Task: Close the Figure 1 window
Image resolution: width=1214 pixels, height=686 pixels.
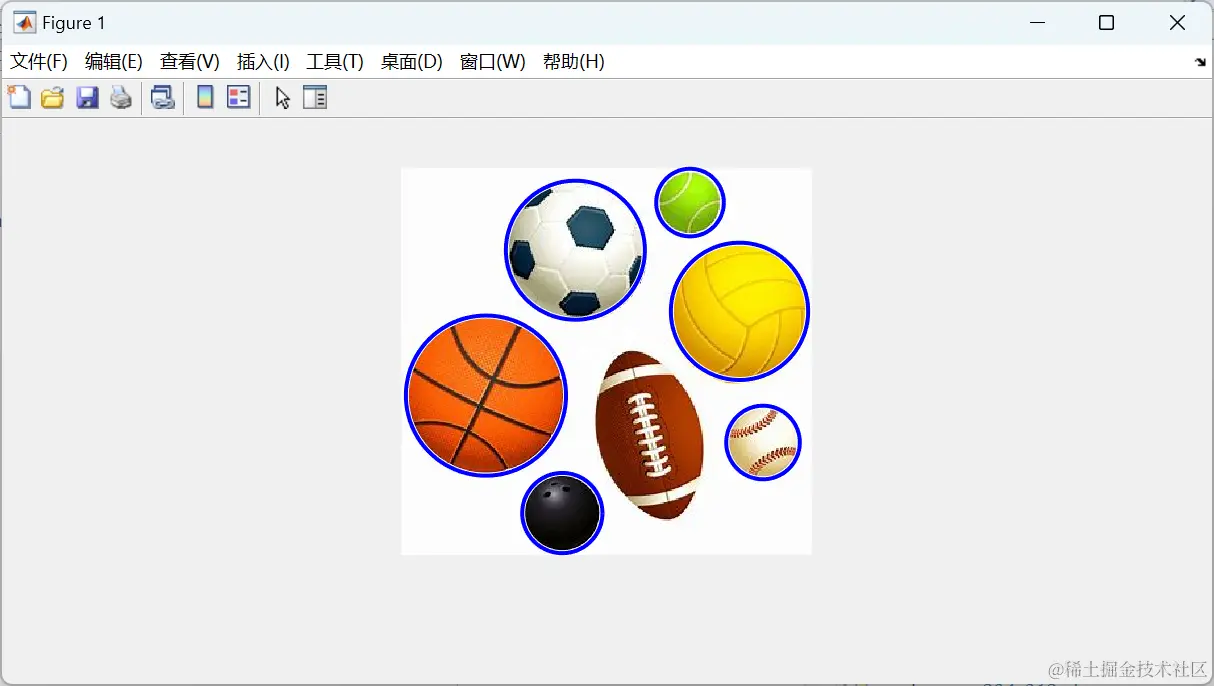Action: [1177, 23]
